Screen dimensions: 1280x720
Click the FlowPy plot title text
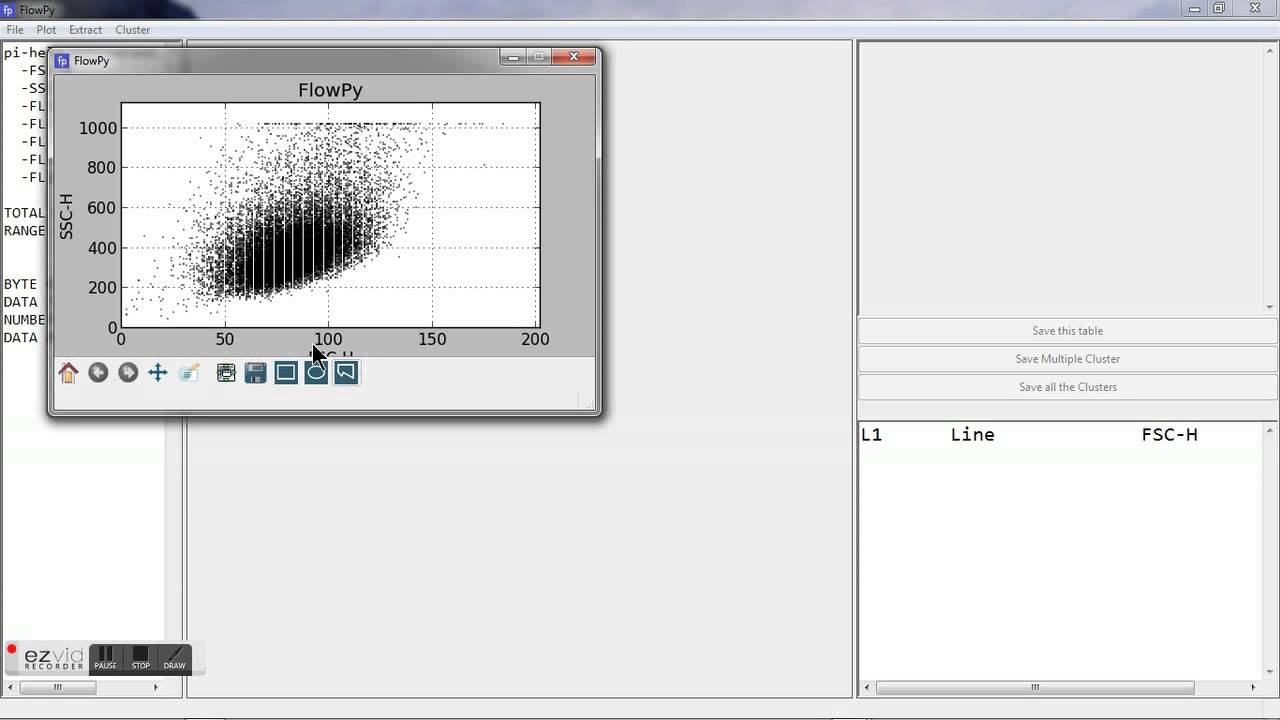coord(330,90)
